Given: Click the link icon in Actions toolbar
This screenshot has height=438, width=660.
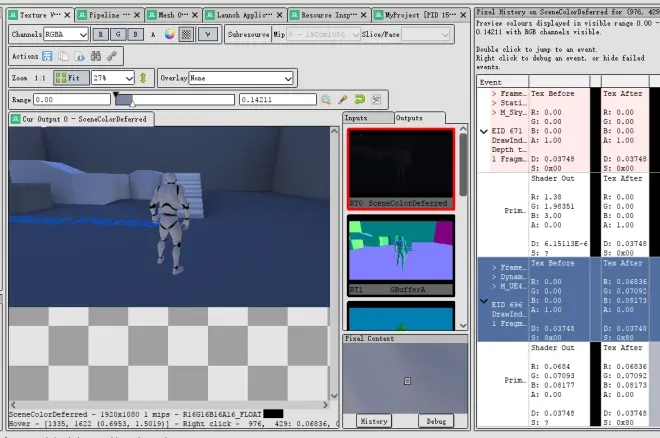Looking at the screenshot, I should click(x=112, y=56).
